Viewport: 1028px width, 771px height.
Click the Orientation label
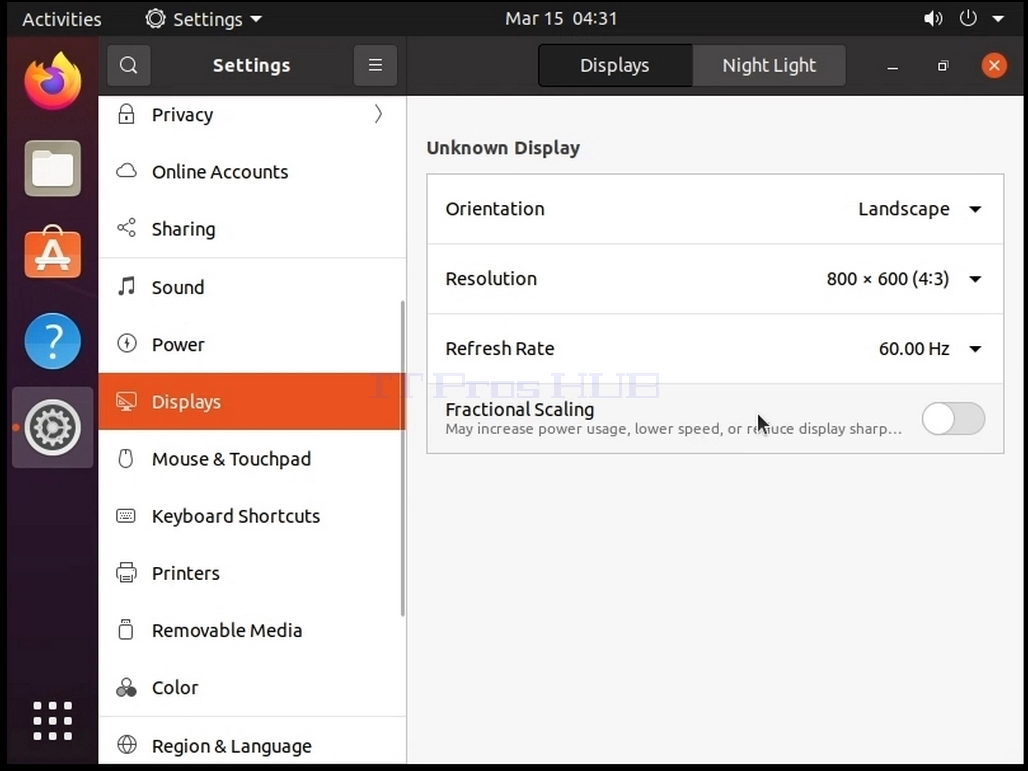tap(495, 208)
